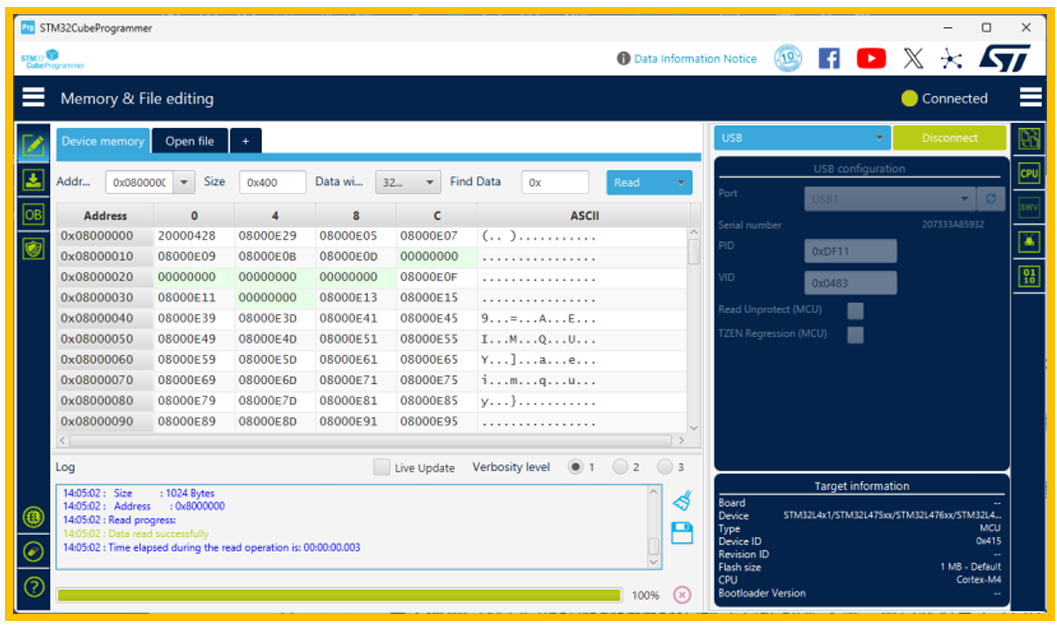Expand the Read button dropdown arrow
Screen dimensions: 1057x625
[x=680, y=182]
